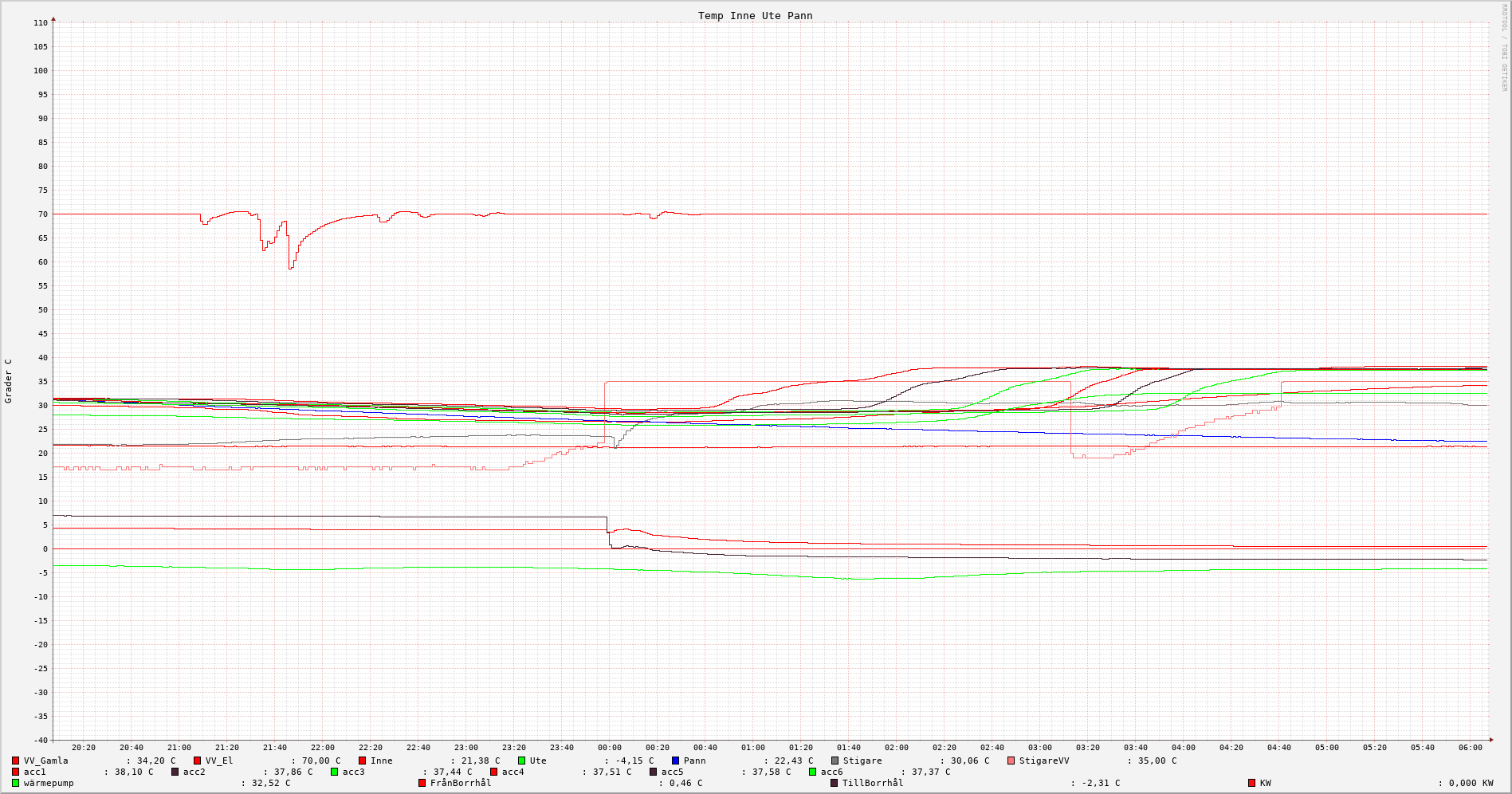1512x794 pixels.
Task: Click the Grader C axis label
Action: coord(9,380)
